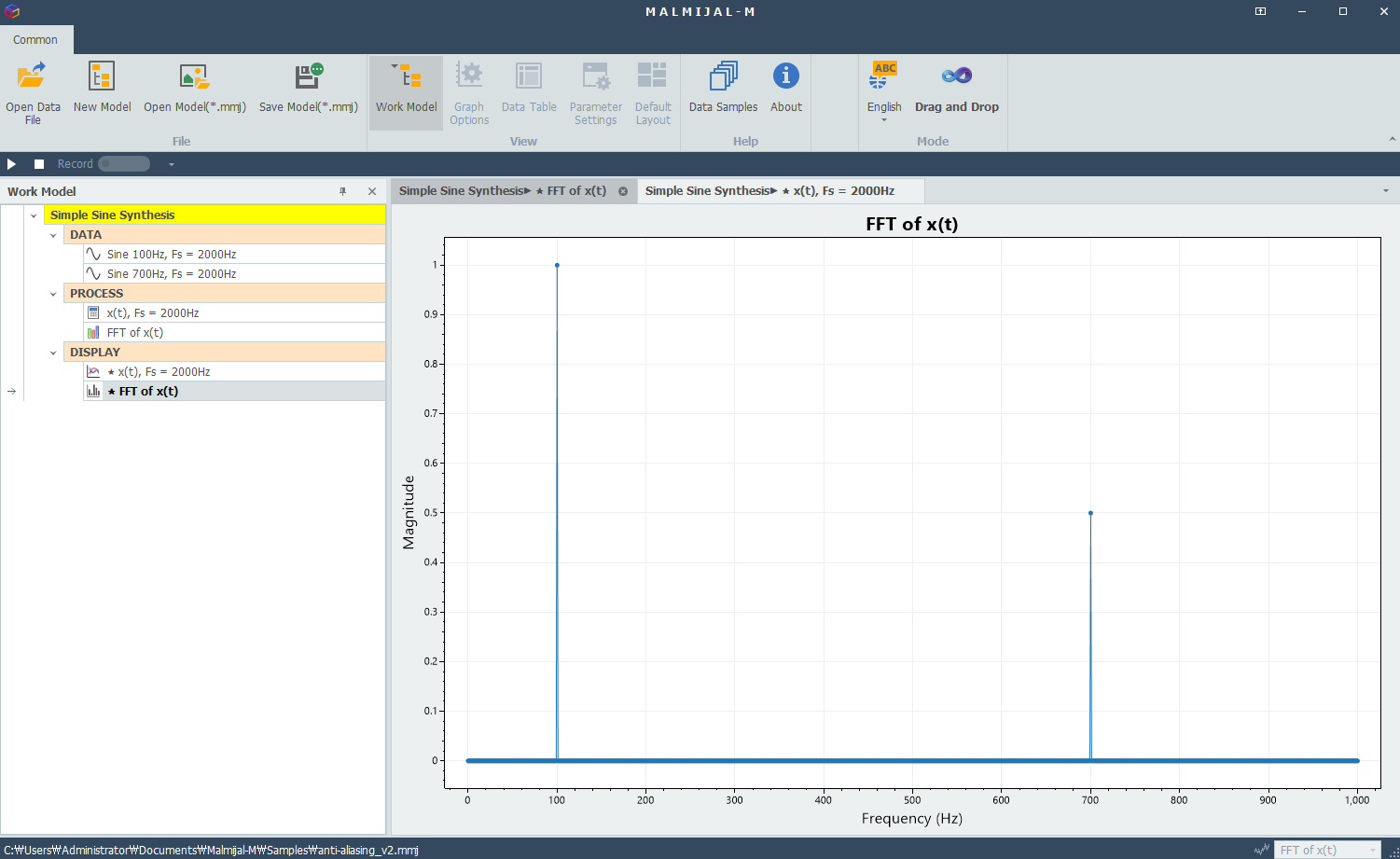Select Simple Sine Synthesis model root
This screenshot has height=859, width=1400.
click(215, 215)
